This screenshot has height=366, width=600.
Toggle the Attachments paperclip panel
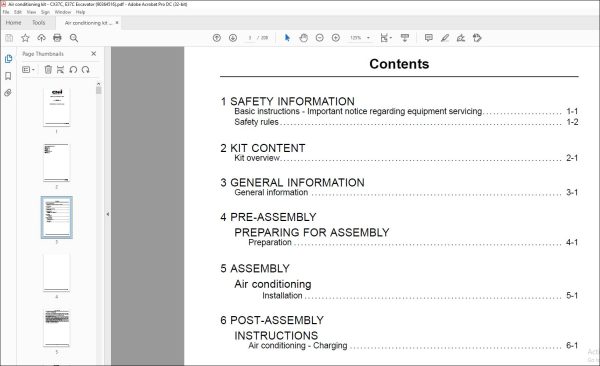coord(8,93)
